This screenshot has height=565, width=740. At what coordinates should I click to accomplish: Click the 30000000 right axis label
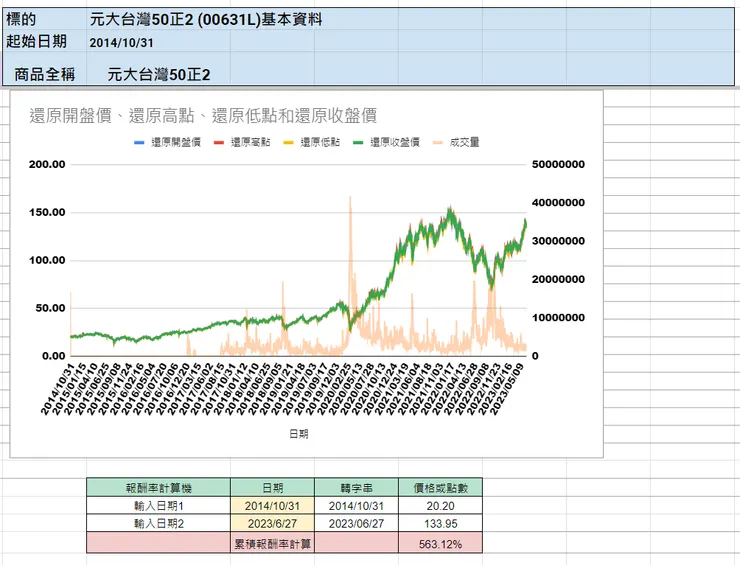point(558,241)
